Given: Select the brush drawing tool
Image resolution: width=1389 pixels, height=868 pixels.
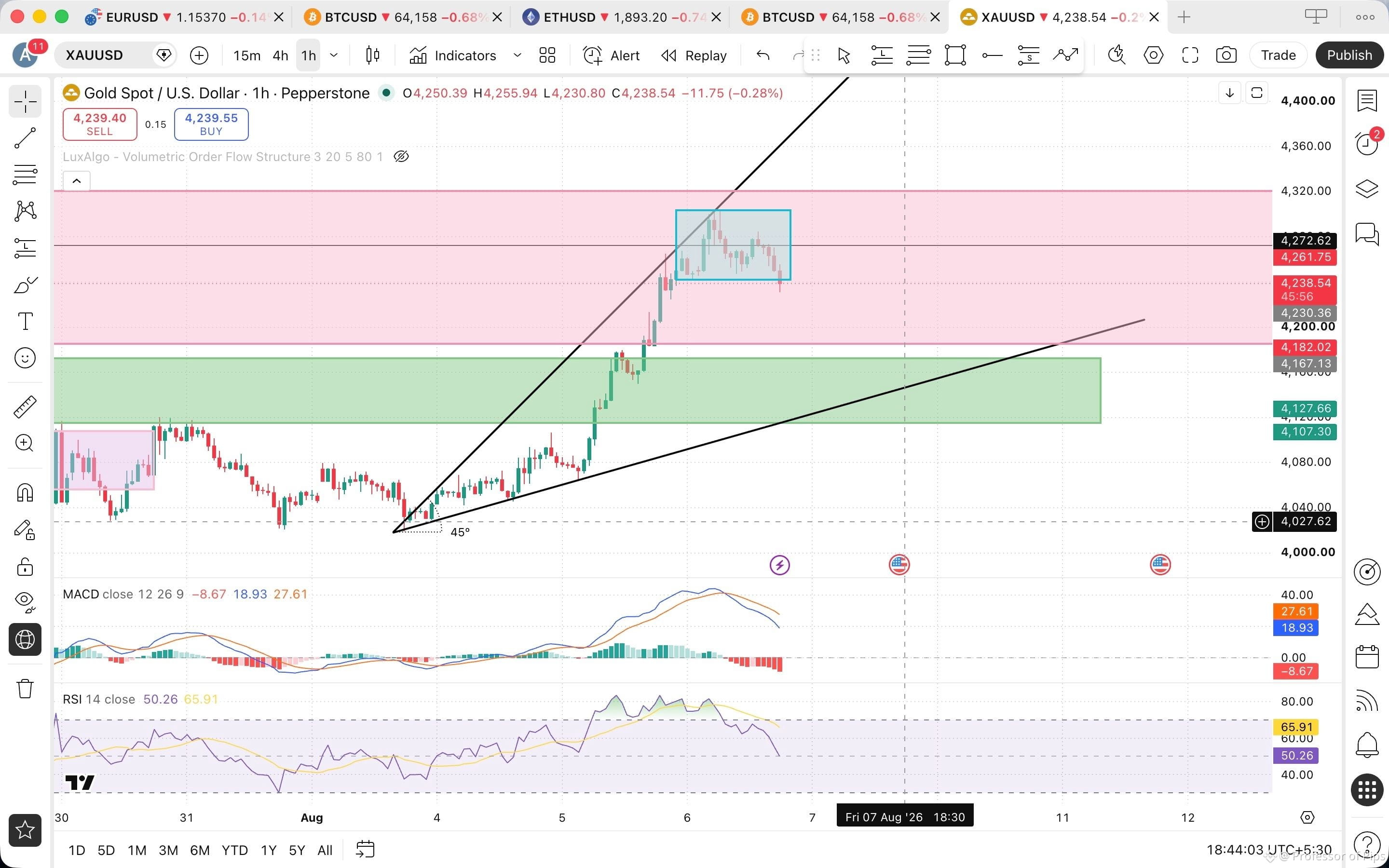Looking at the screenshot, I should click(x=25, y=285).
